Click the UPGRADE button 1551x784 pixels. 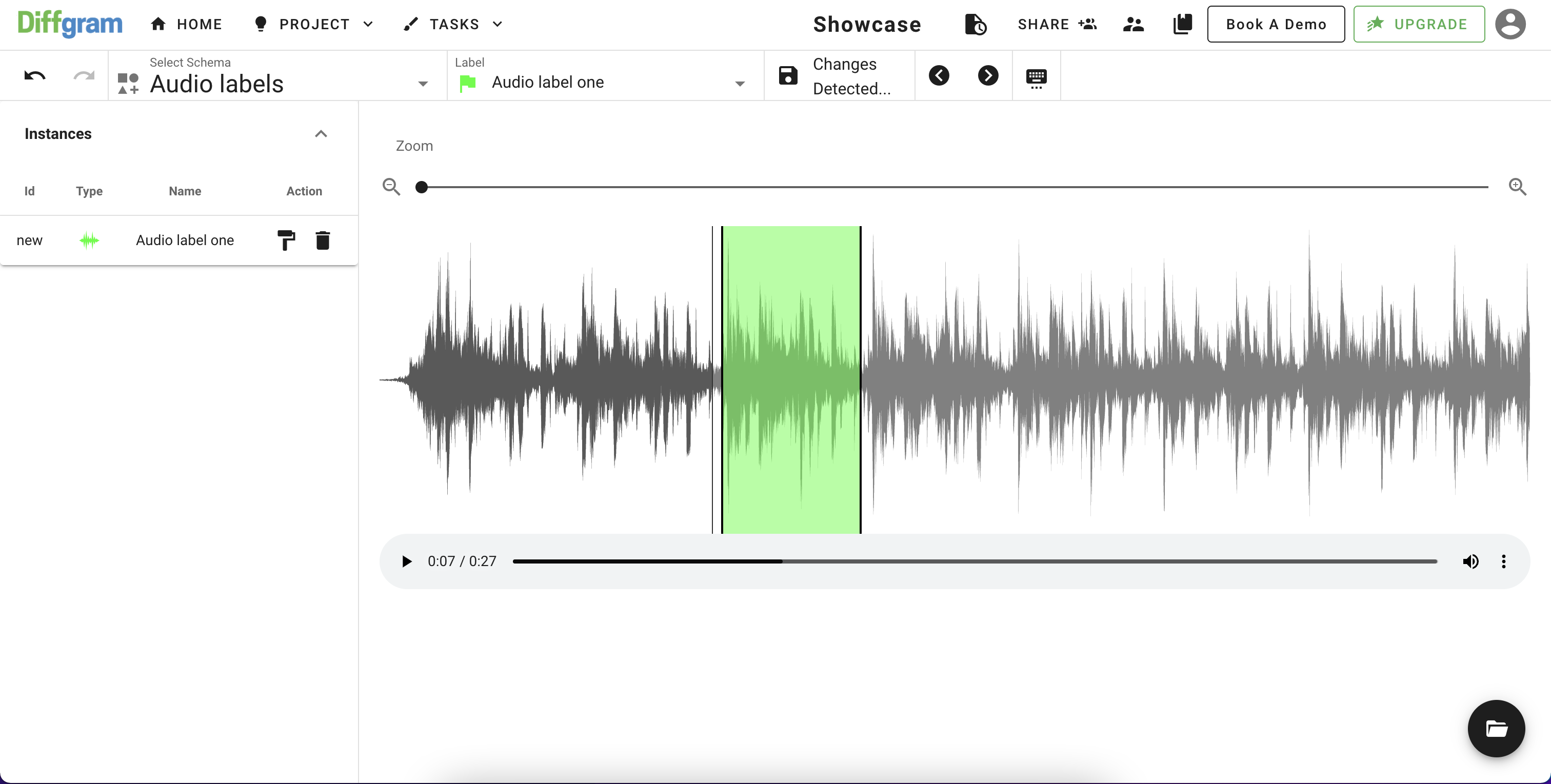(1419, 24)
